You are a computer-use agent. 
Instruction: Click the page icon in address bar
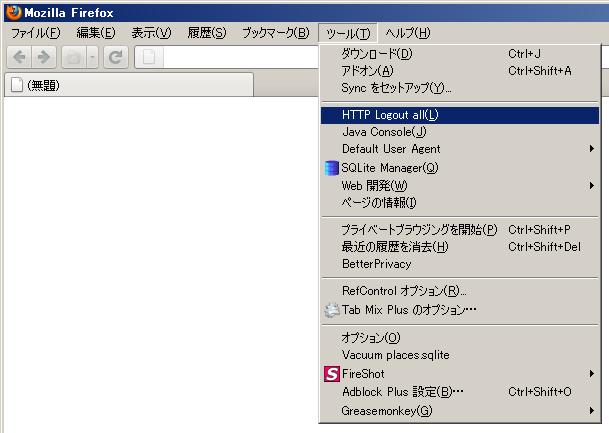click(147, 57)
